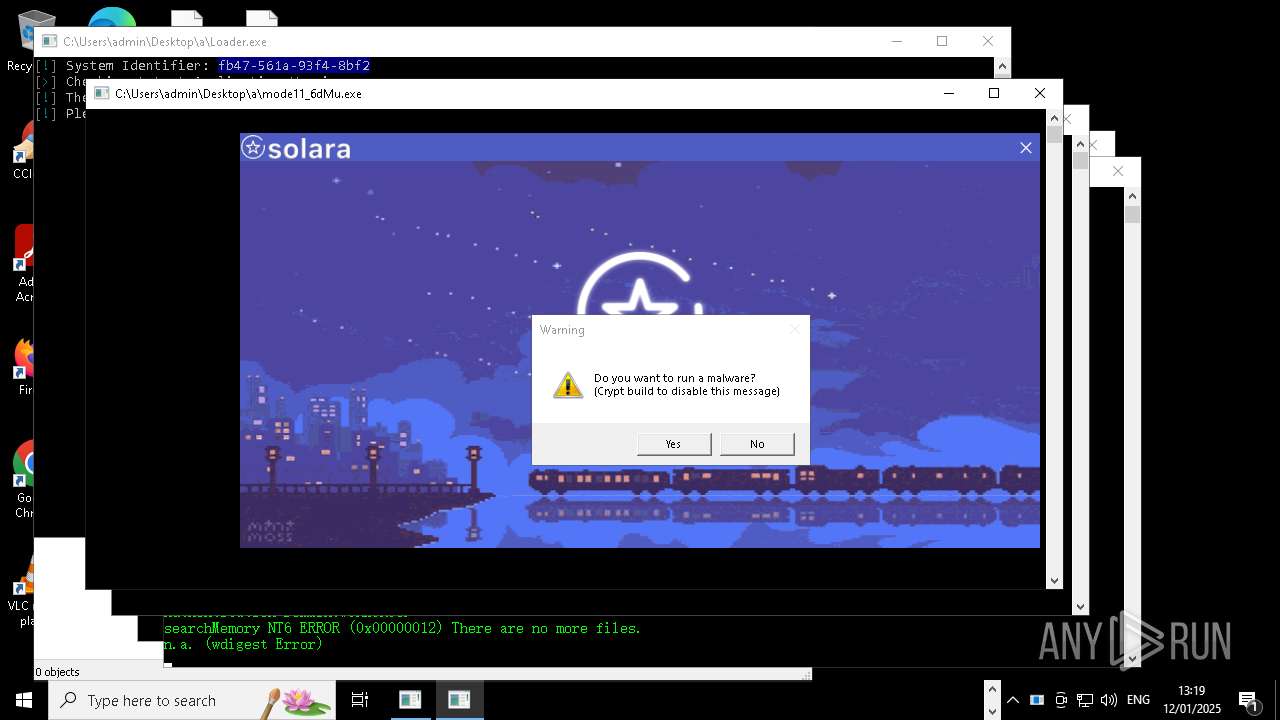Click the blue tray icon beside the hidden icons chevron
This screenshot has height=720, width=1280.
[x=1037, y=700]
